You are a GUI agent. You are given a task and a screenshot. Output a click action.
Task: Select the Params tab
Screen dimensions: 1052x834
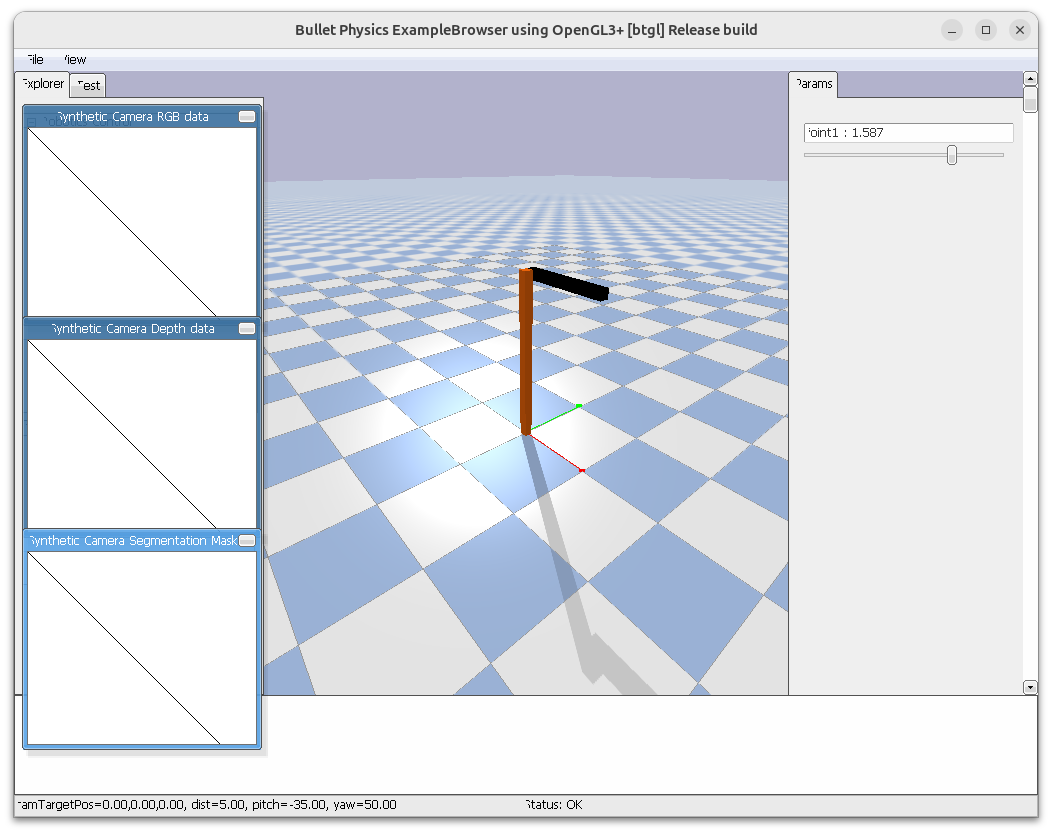(814, 84)
